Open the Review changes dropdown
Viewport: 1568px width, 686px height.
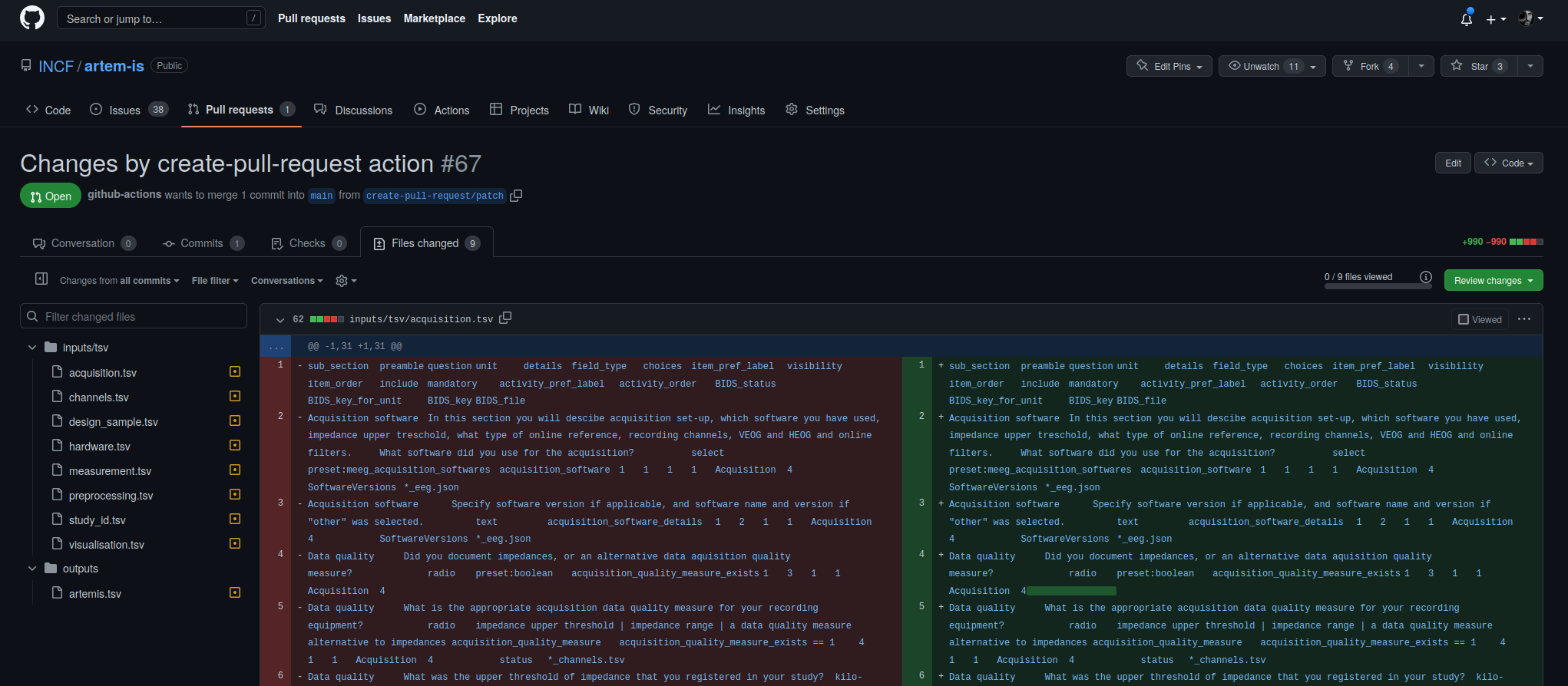tap(1494, 280)
